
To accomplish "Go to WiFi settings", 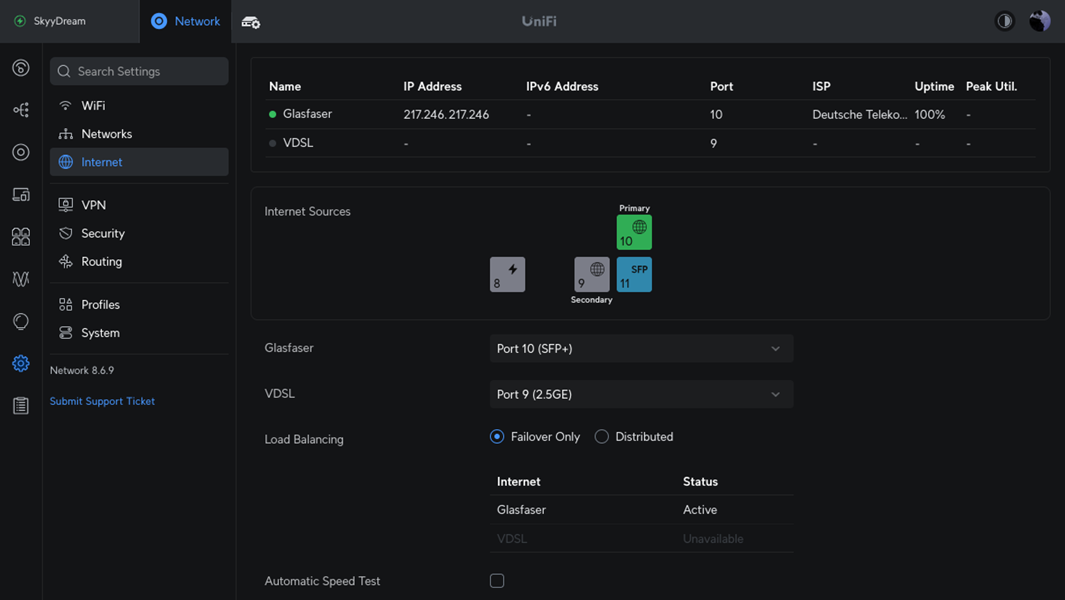I will (x=93, y=106).
